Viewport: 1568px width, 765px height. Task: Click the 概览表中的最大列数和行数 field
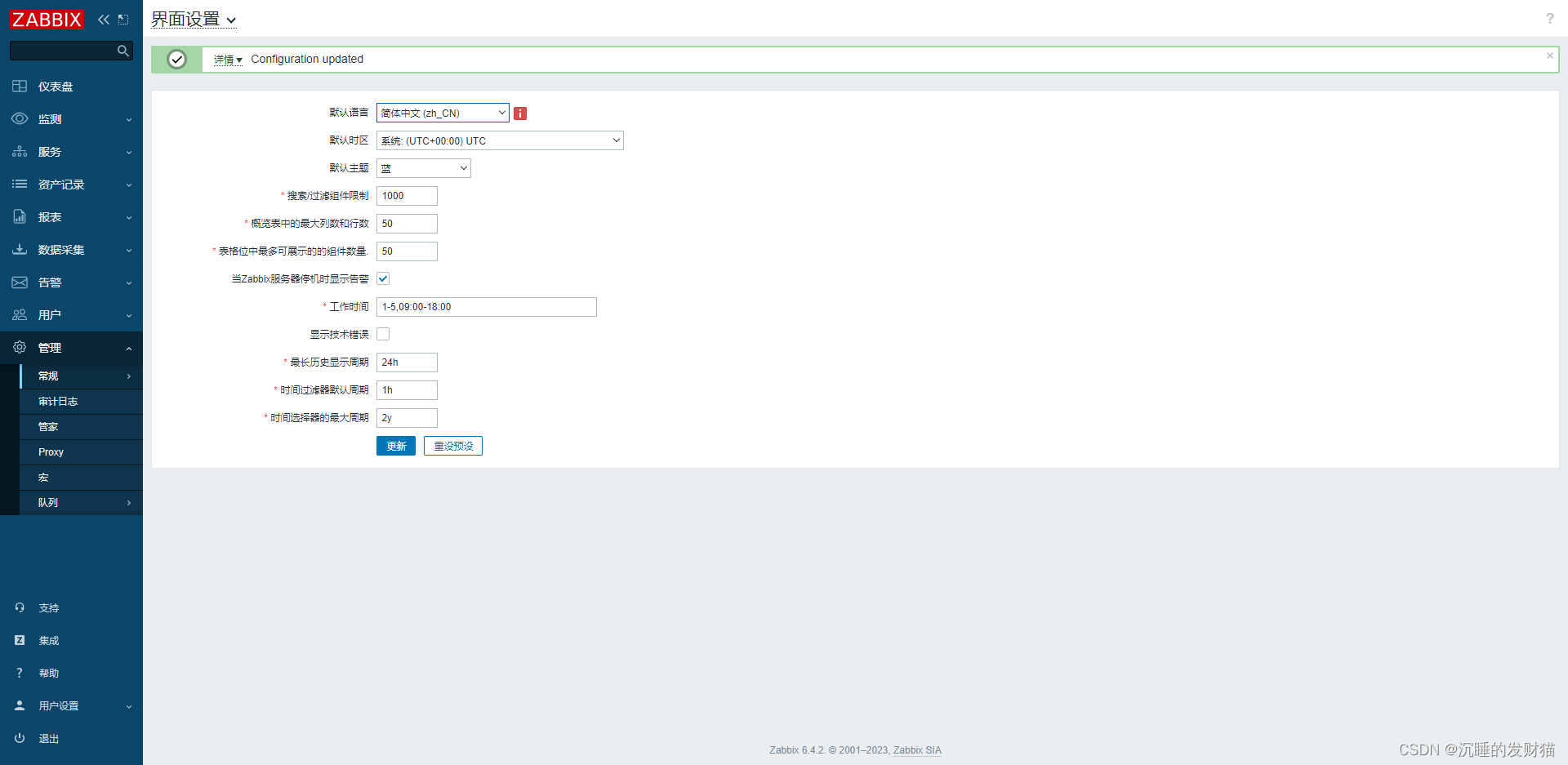407,224
